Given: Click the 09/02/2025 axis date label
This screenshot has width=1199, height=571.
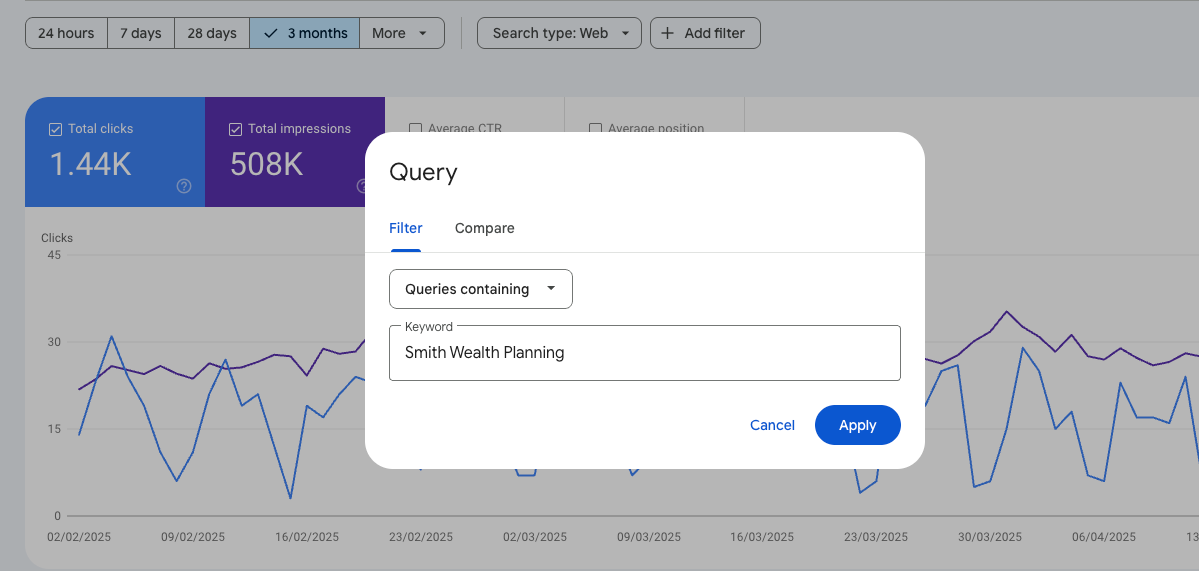Looking at the screenshot, I should coord(193,537).
